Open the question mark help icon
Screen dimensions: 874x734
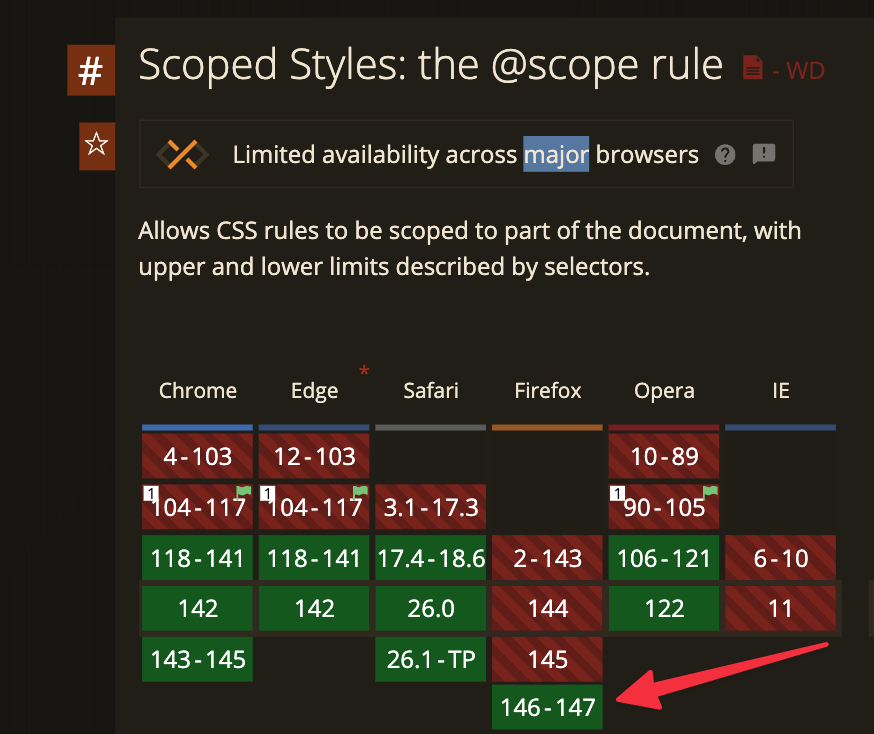click(x=725, y=154)
